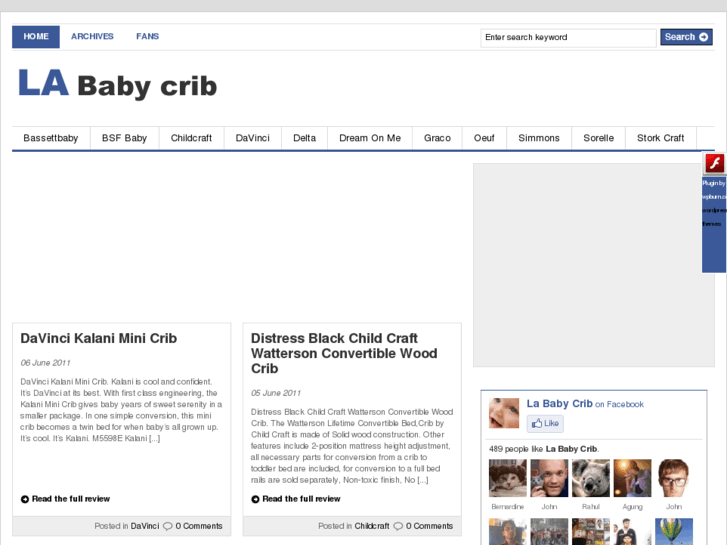Screen dimensions: 727x545
Task: Click the 05 June 2011 post date
Action: pyautogui.click(x=276, y=393)
